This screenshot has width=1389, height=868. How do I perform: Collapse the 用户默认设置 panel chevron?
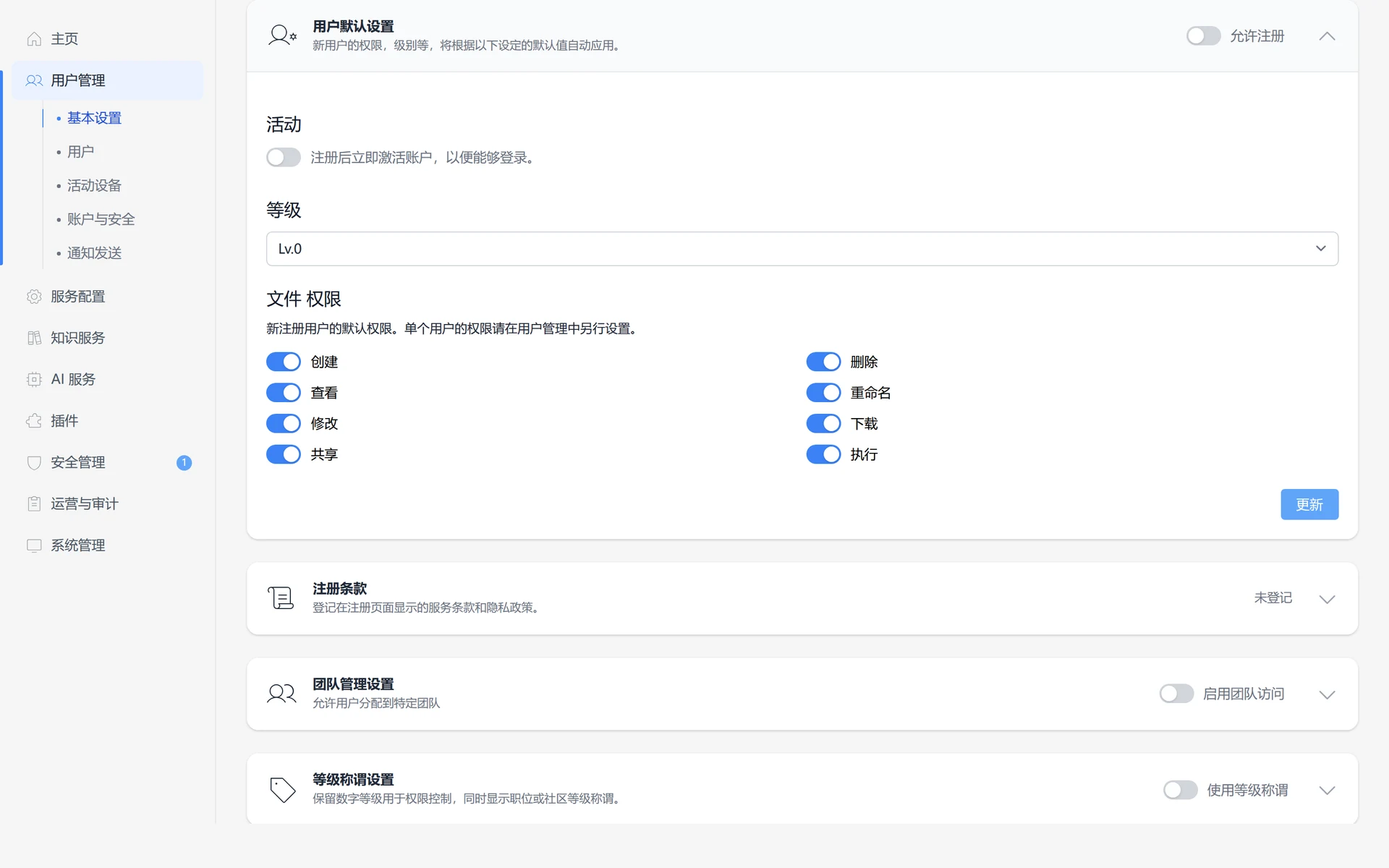click(x=1327, y=36)
